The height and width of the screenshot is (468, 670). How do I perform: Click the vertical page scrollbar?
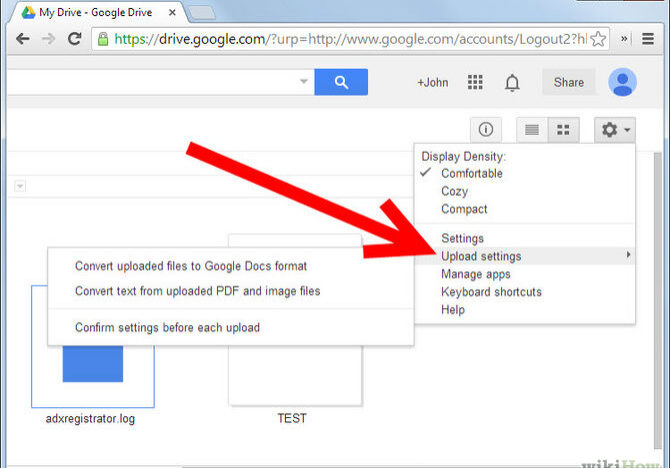point(658,299)
